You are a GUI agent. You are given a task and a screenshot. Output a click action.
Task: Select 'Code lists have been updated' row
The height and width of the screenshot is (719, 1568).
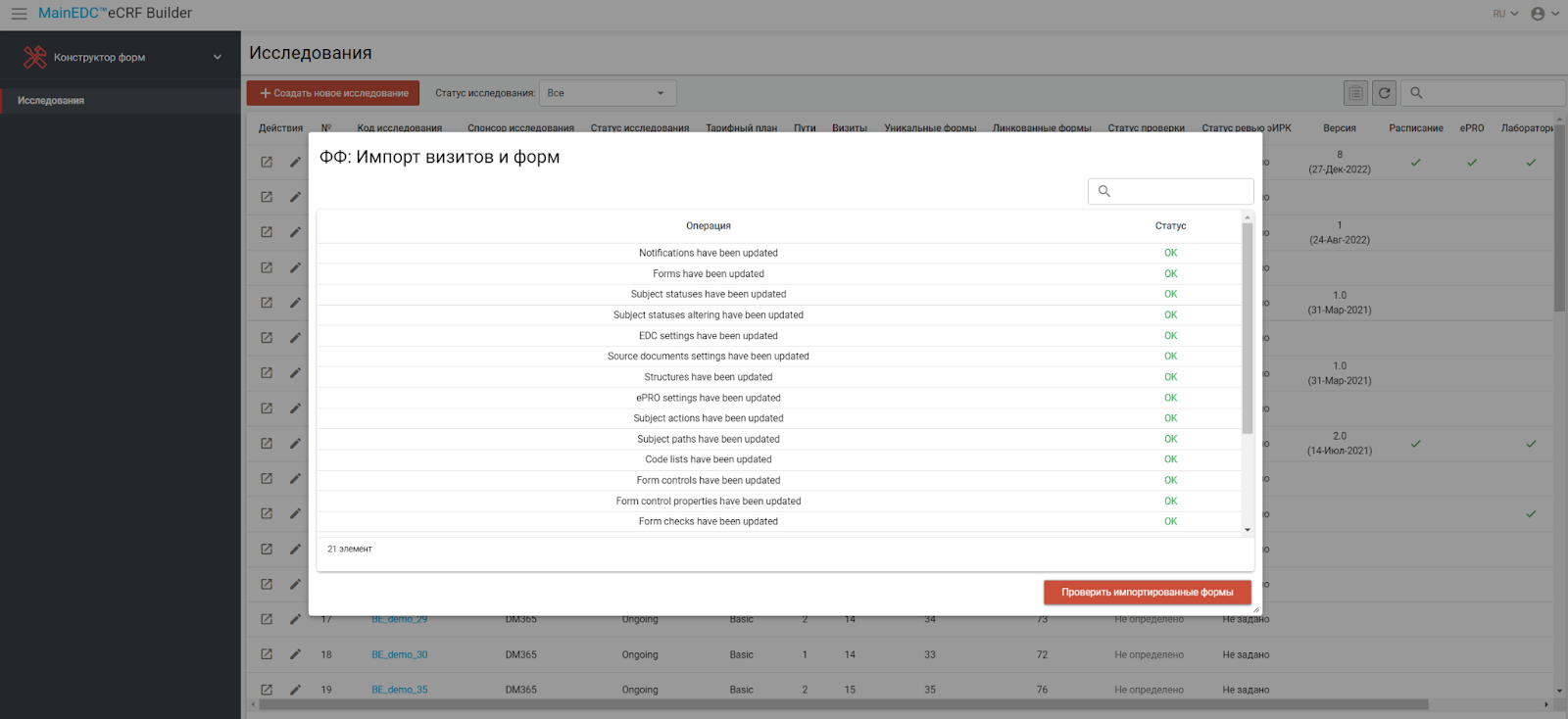click(x=779, y=459)
